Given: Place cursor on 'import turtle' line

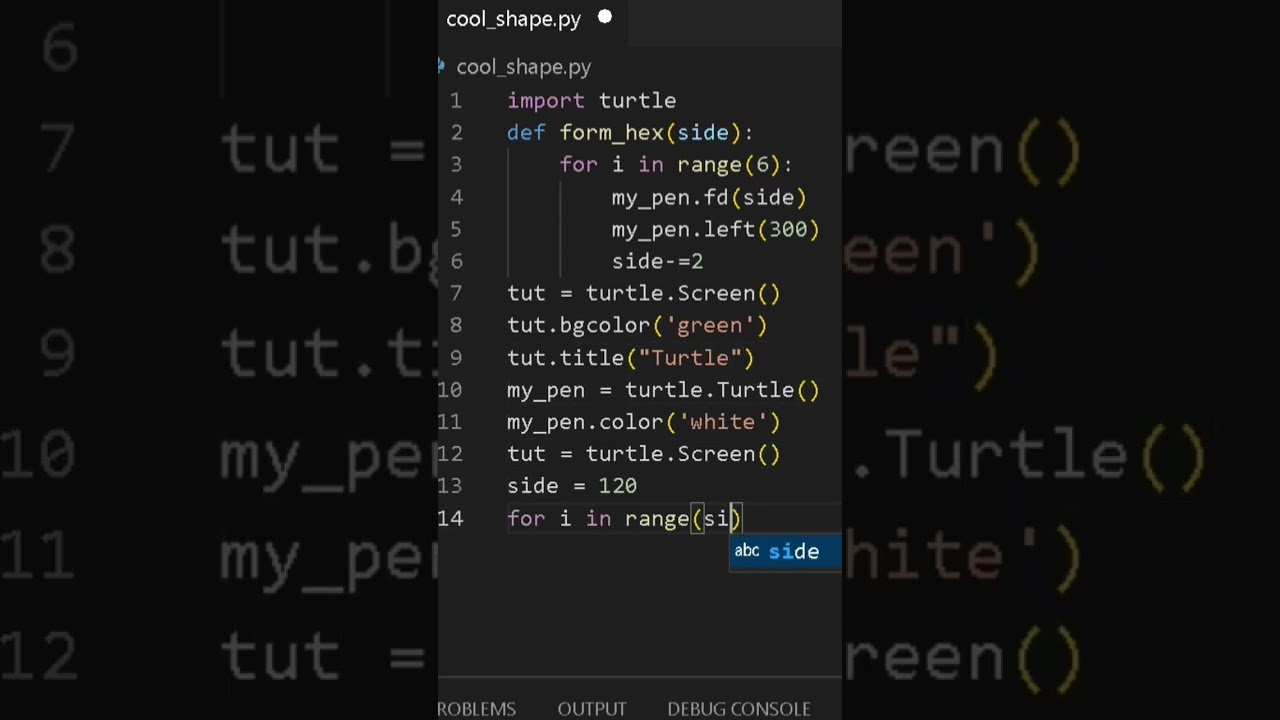Looking at the screenshot, I should (591, 101).
